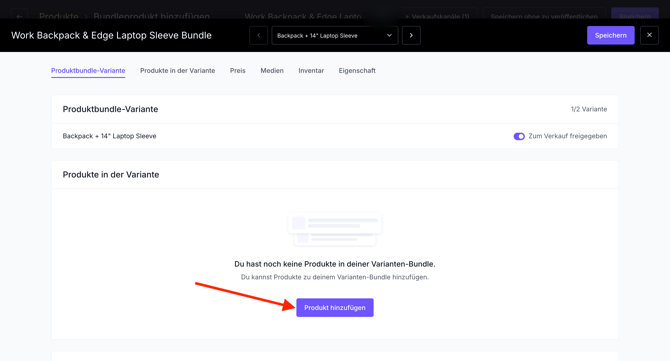Open the Preis tab
Image resolution: width=670 pixels, height=361 pixels.
238,70
